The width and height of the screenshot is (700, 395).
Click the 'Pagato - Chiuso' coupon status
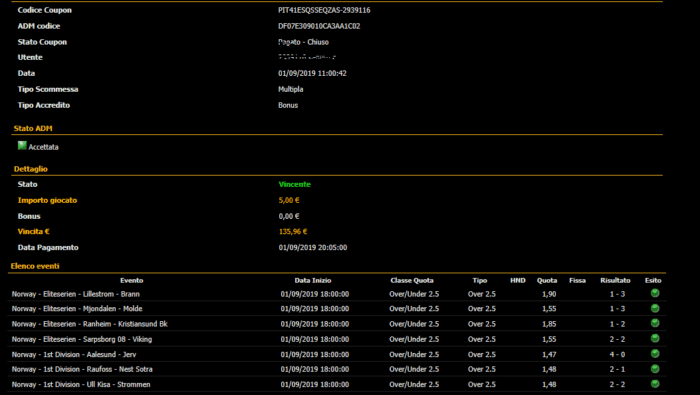(304, 42)
